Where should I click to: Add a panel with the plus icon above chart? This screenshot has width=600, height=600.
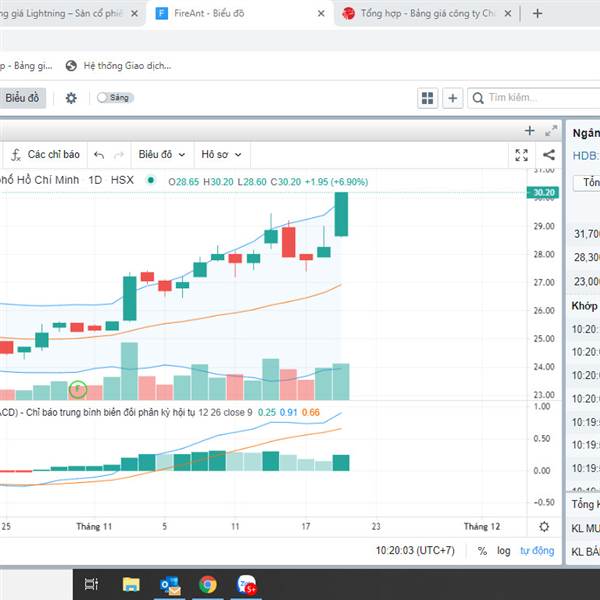(x=530, y=131)
